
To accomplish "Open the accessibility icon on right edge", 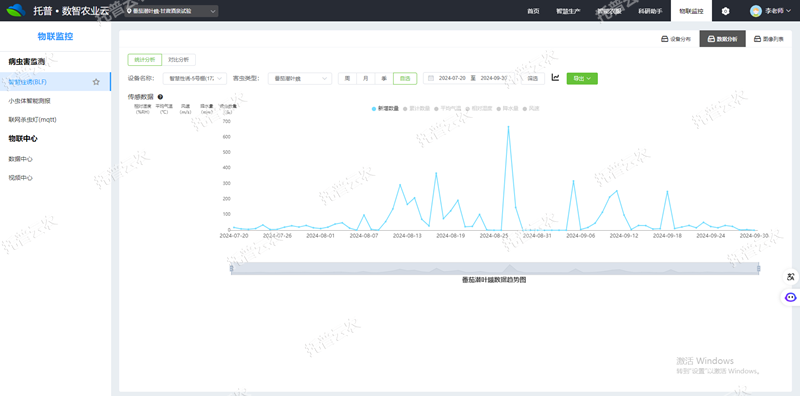I will [x=791, y=277].
